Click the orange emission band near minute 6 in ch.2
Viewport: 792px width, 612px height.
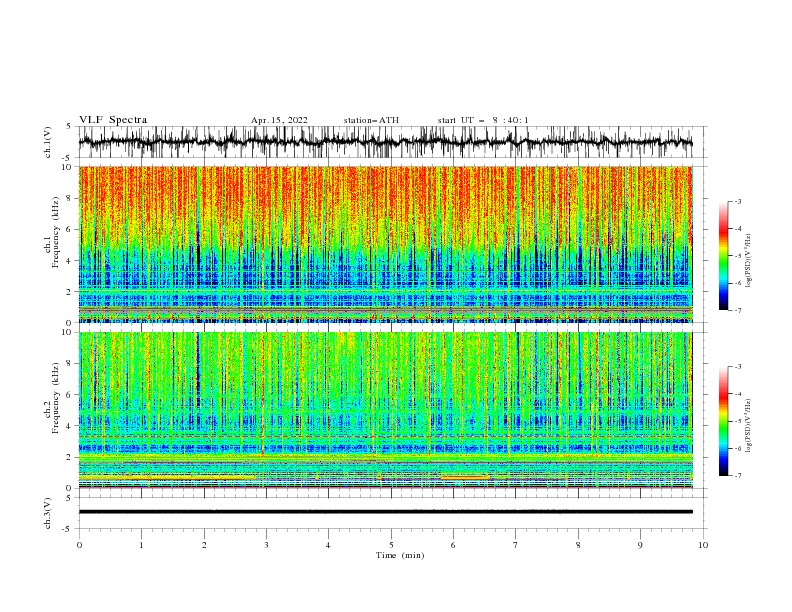(465, 477)
